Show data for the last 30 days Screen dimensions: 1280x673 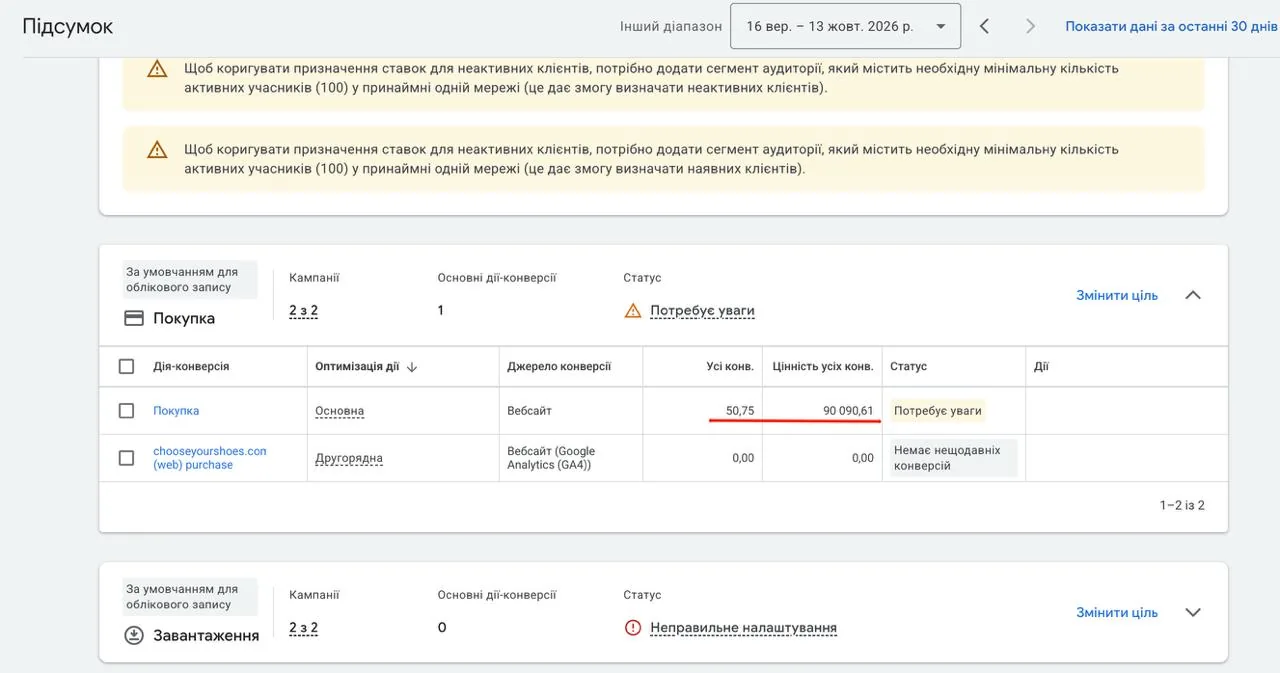[1171, 27]
